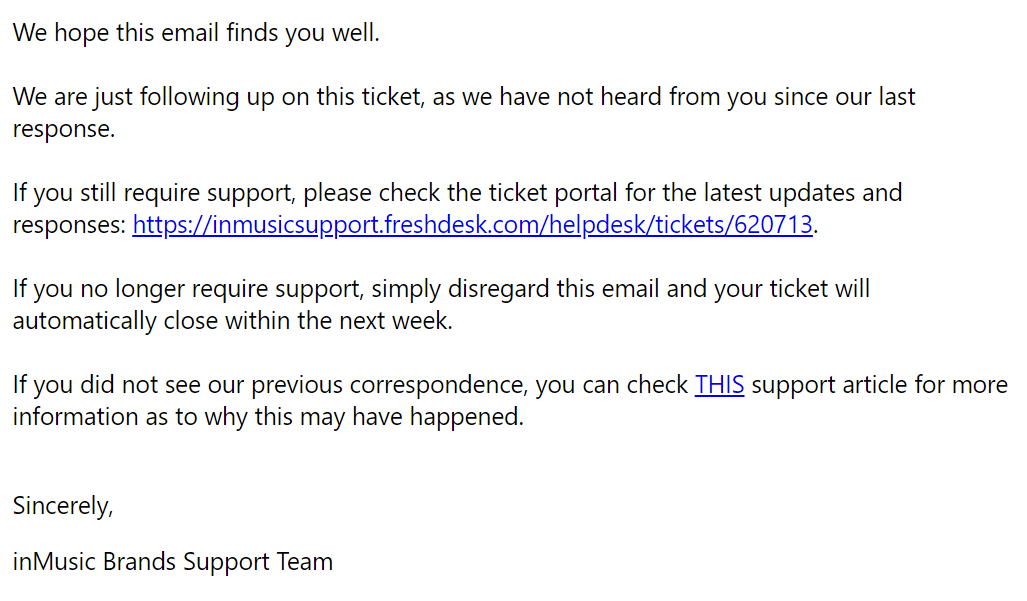This screenshot has height=601, width=1027.
Task: Click the "Sincerely," closing line
Action: [x=63, y=506]
